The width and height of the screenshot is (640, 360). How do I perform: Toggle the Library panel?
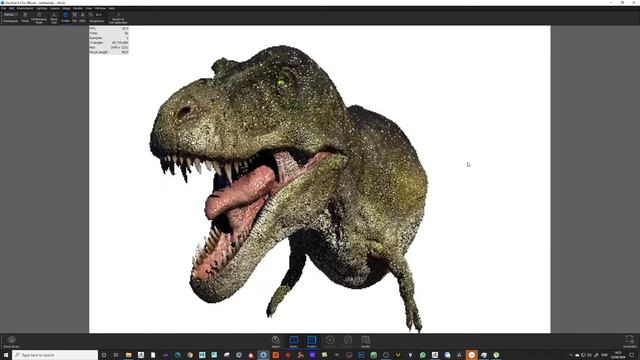(293, 341)
